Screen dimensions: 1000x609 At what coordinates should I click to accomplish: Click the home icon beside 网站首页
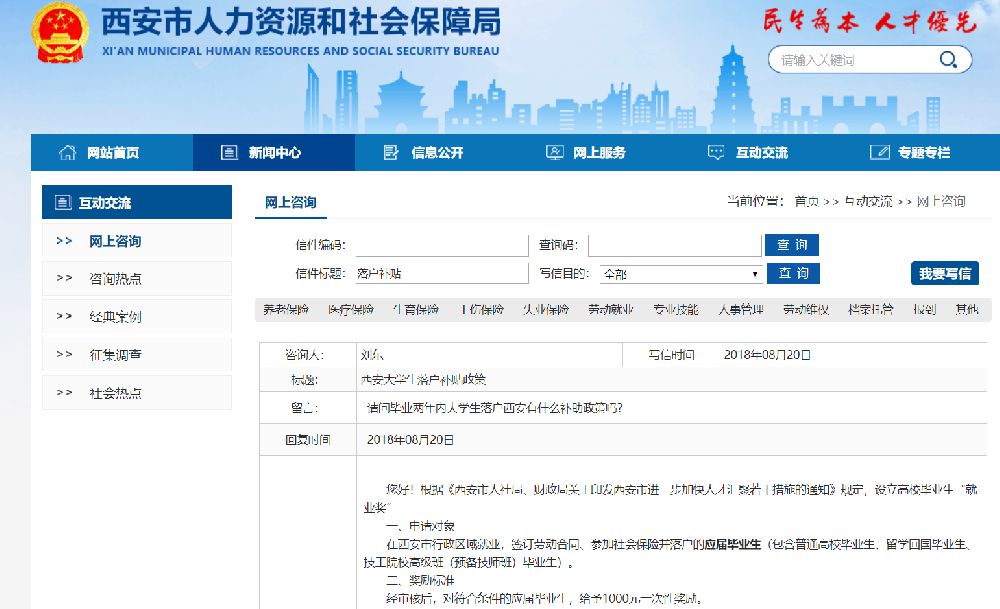coord(68,153)
